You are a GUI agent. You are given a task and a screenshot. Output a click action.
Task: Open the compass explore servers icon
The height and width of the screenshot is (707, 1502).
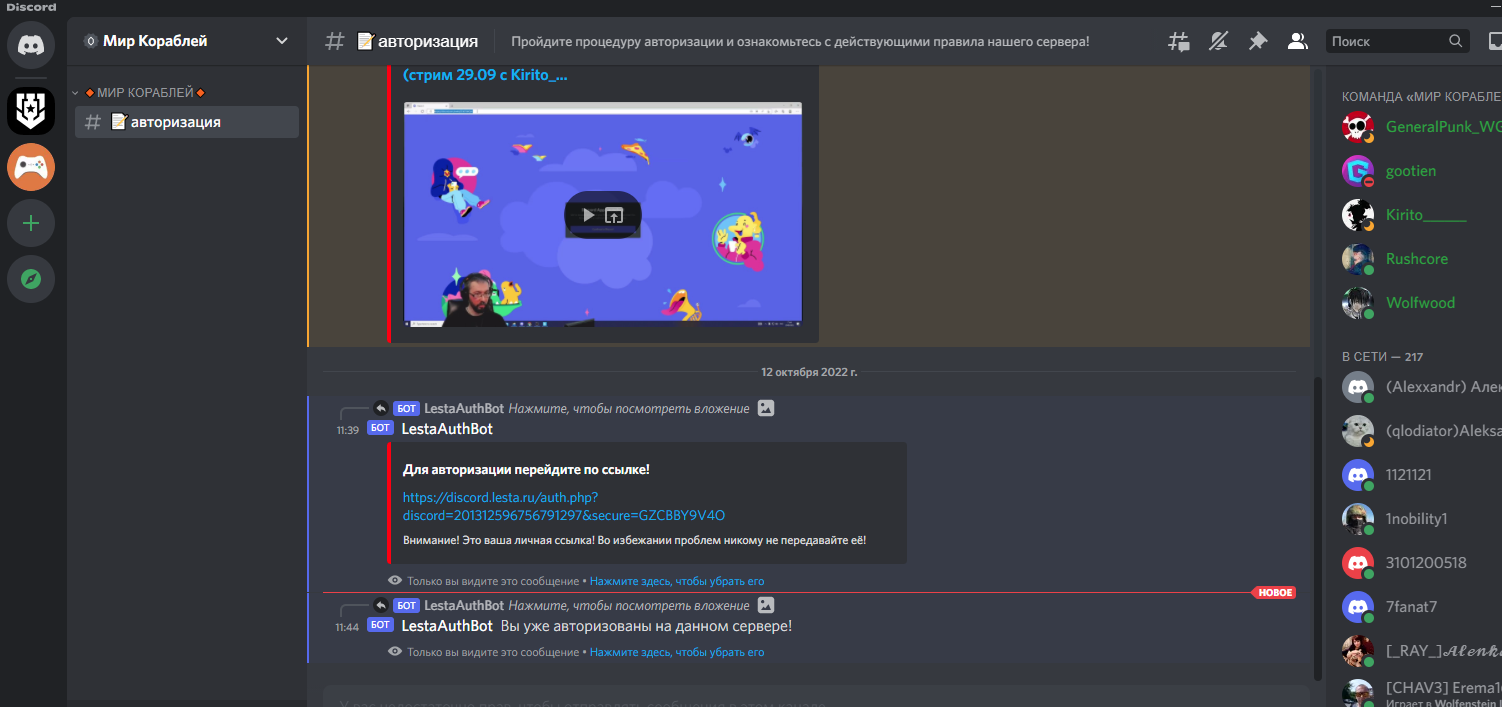click(31, 279)
